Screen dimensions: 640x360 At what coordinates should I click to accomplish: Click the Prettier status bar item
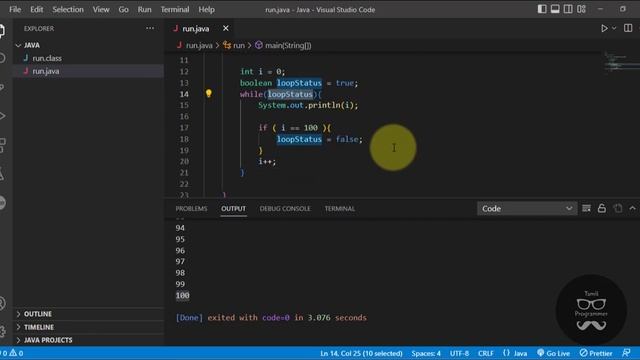click(596, 353)
